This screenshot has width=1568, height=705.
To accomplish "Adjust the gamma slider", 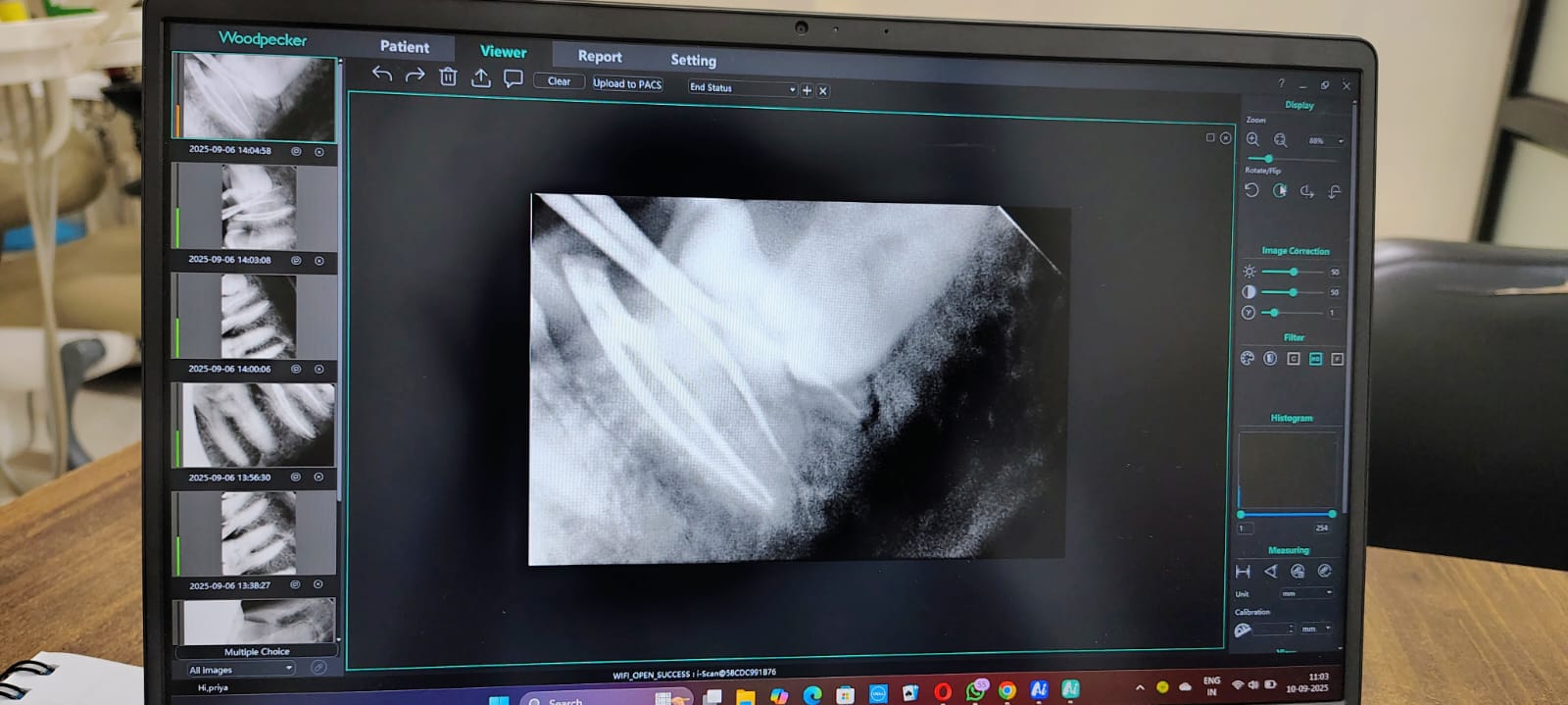I will click(x=1274, y=313).
